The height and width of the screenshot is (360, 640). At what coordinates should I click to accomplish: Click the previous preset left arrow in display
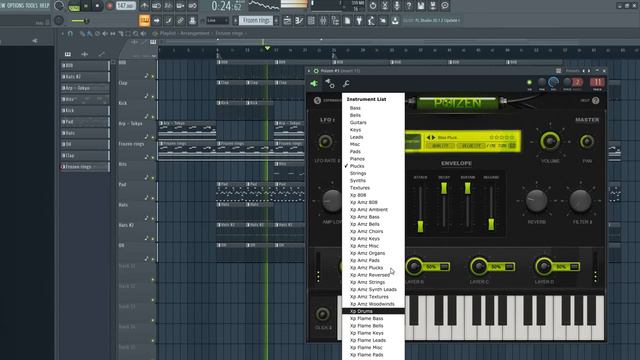point(428,138)
